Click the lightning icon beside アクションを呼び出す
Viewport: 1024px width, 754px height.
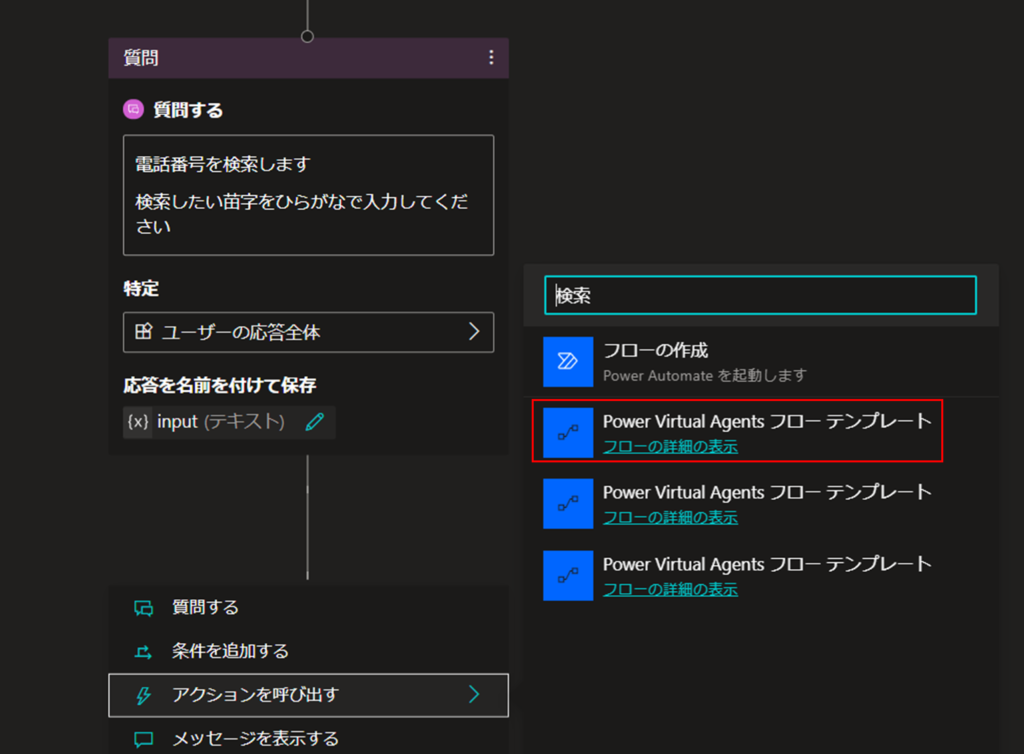click(x=144, y=695)
